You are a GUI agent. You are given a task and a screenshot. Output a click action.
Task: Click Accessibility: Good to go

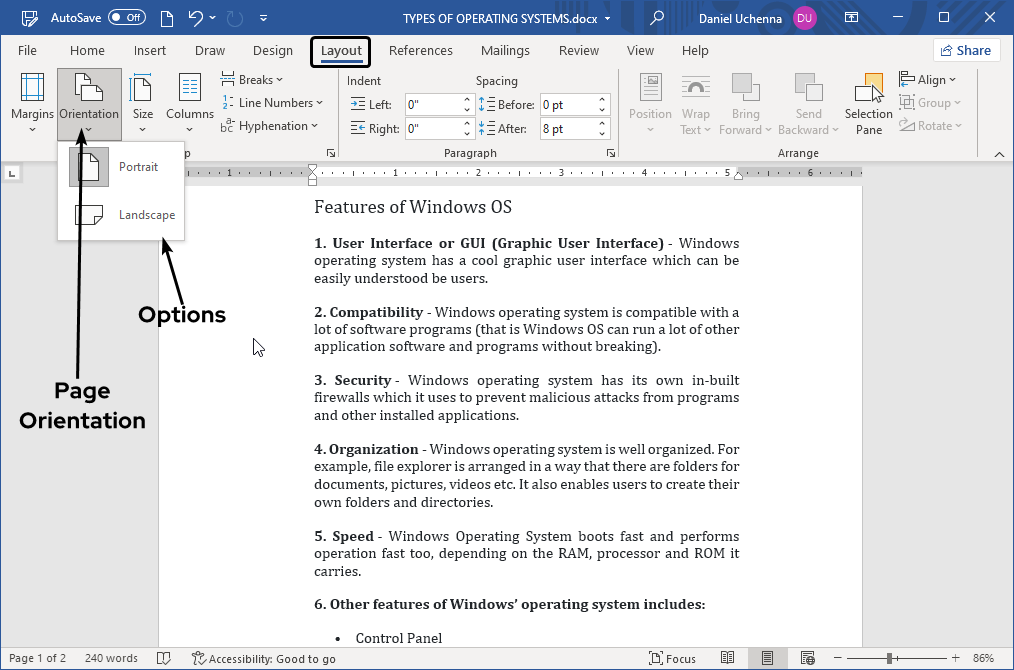pyautogui.click(x=264, y=658)
